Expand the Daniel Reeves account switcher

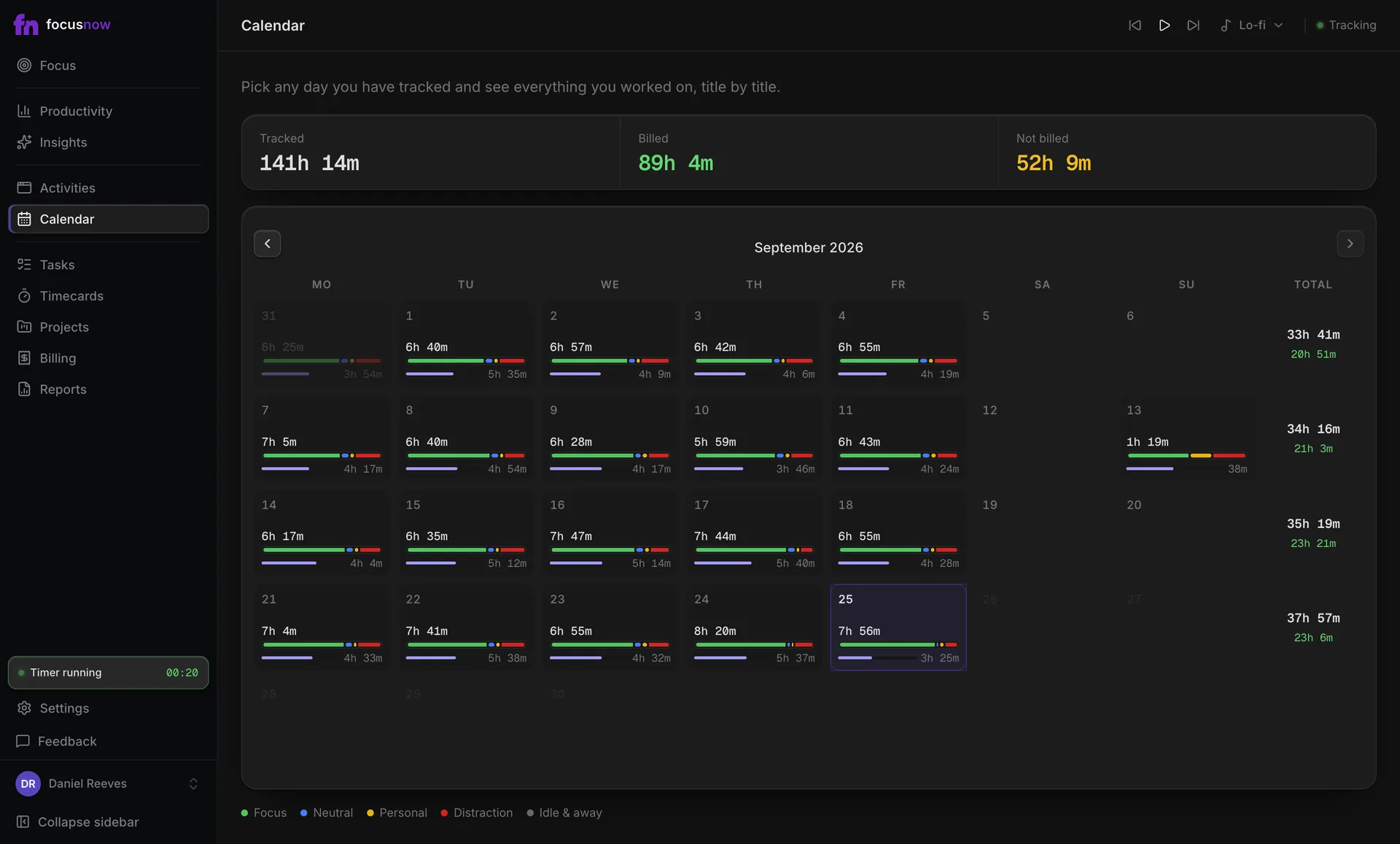pos(193,783)
